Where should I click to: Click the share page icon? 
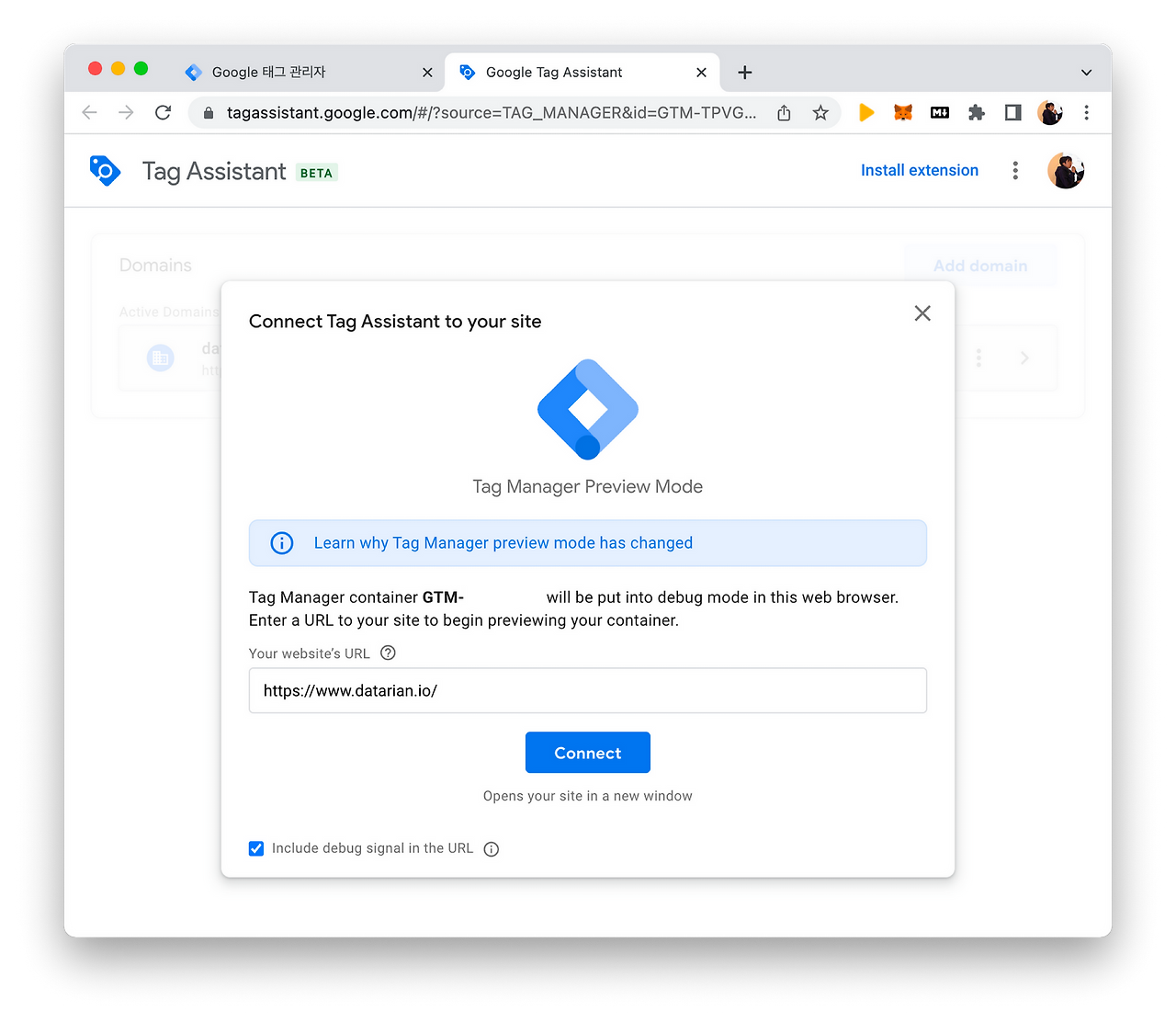click(x=784, y=112)
